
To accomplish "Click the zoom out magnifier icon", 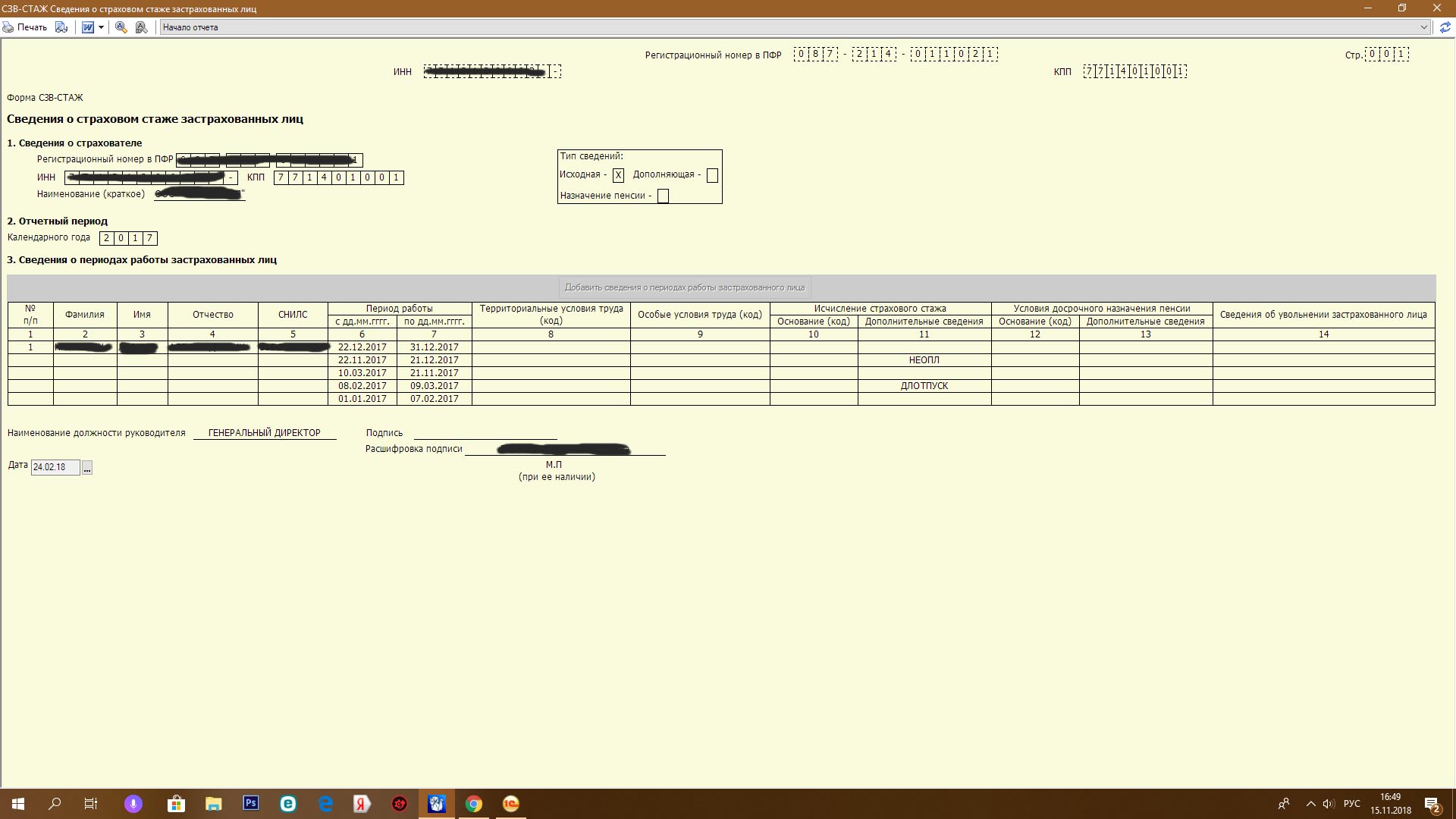I will [x=141, y=27].
